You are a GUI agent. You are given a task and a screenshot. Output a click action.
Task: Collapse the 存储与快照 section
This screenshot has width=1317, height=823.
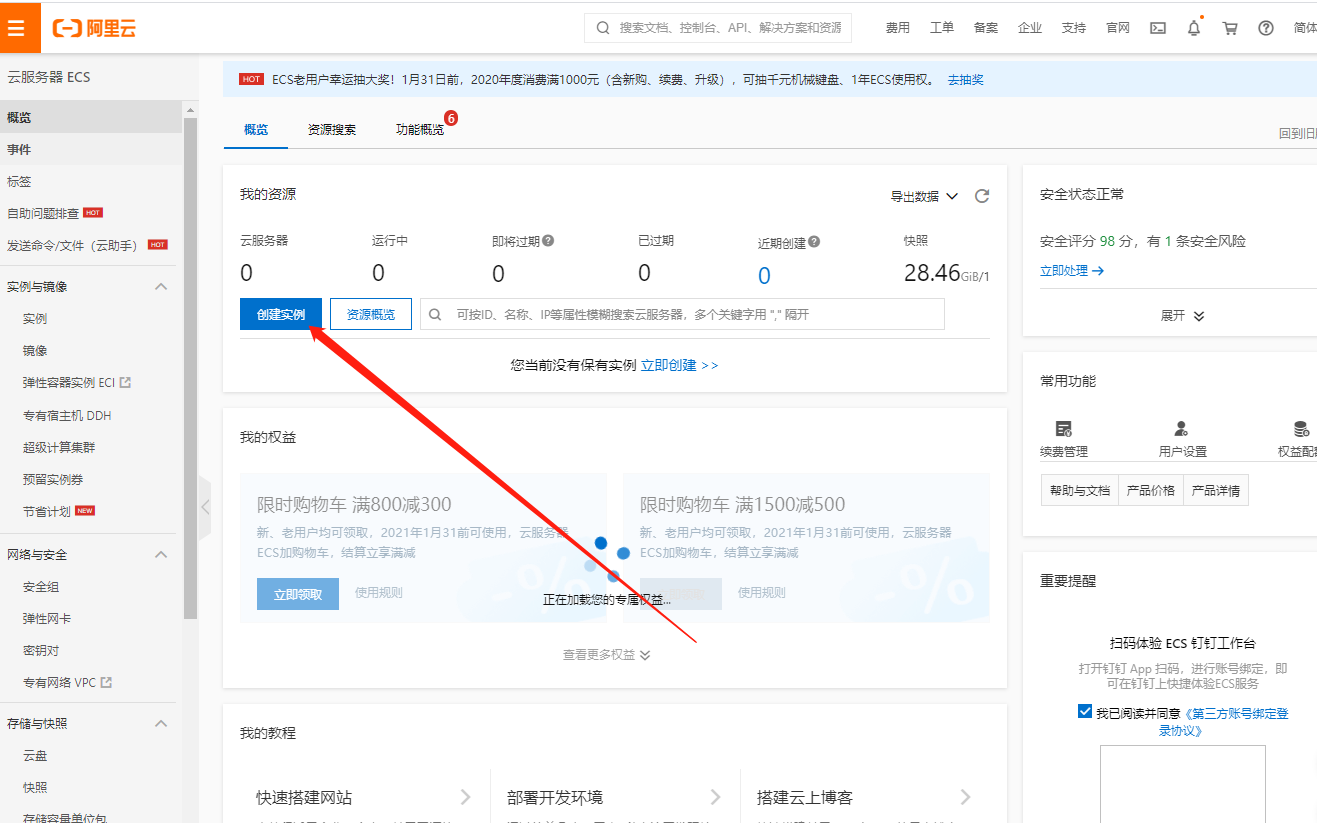[x=161, y=723]
